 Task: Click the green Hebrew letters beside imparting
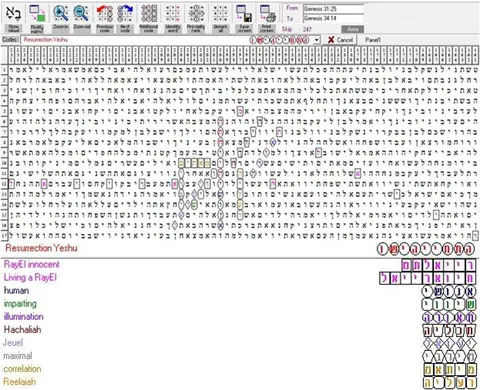coord(449,304)
